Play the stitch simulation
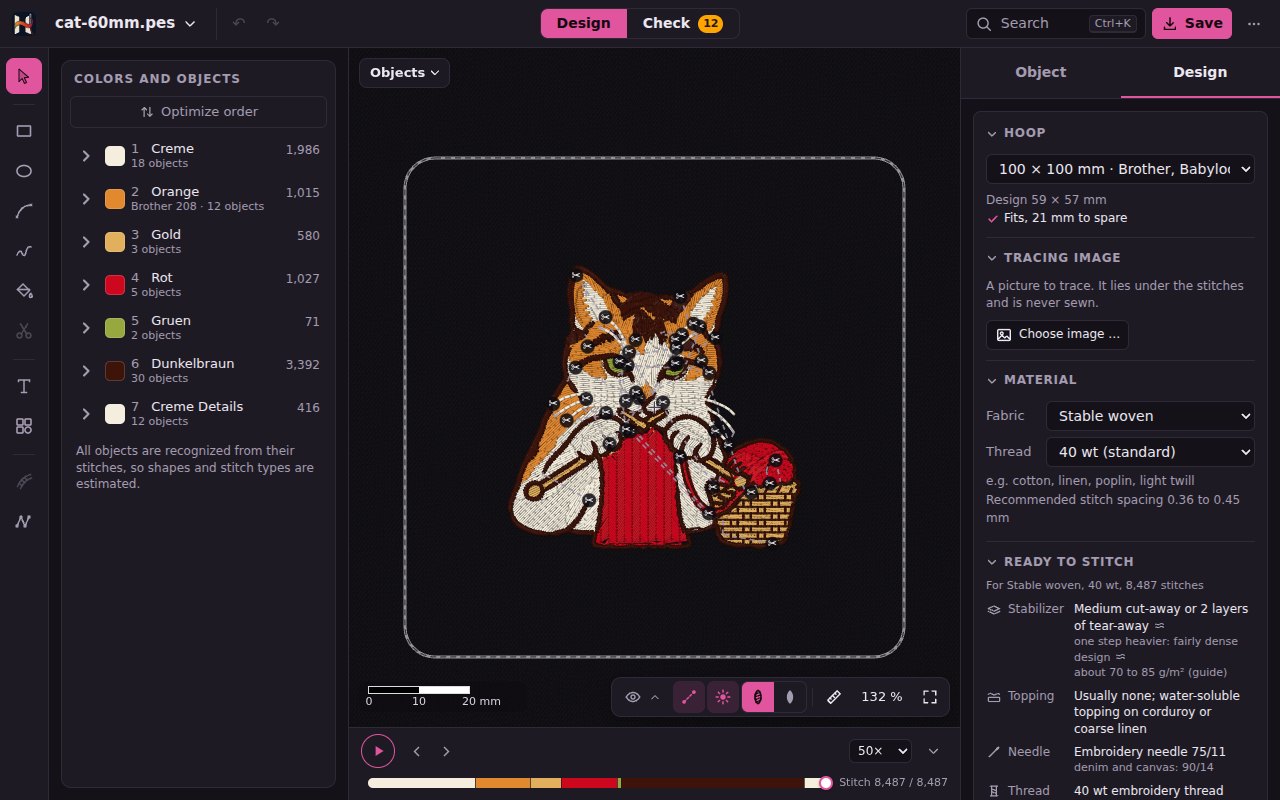1280x800 pixels. pyautogui.click(x=378, y=751)
